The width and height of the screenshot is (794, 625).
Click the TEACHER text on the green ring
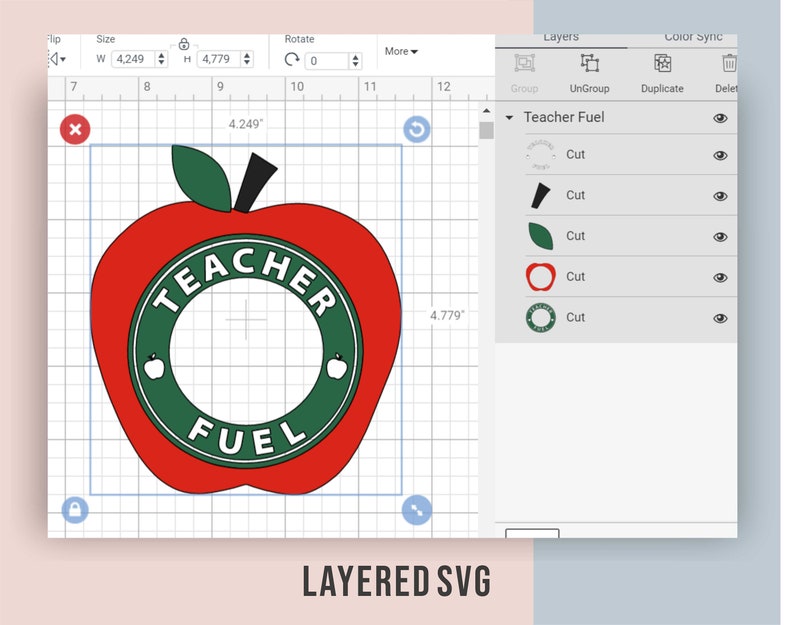pyautogui.click(x=246, y=281)
